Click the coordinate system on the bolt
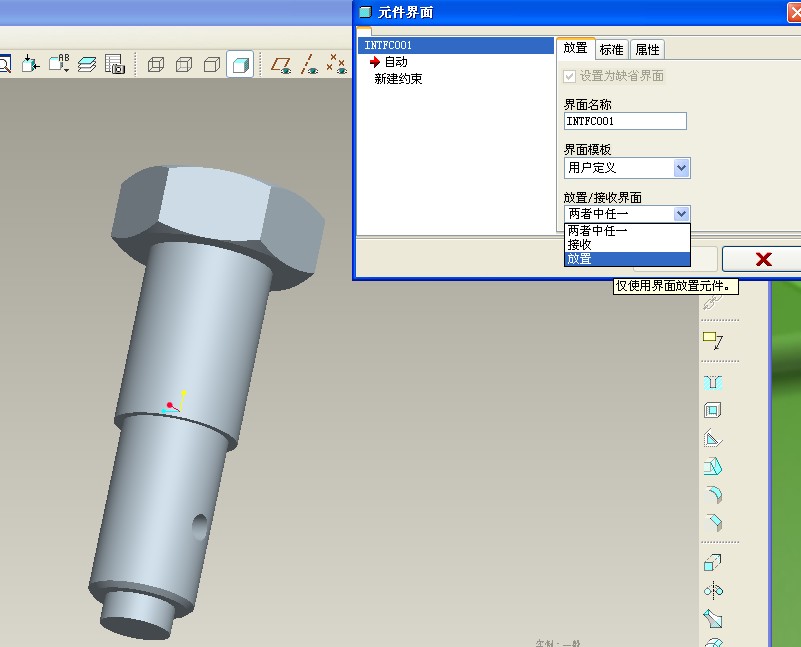The image size is (801, 647). coord(174,402)
